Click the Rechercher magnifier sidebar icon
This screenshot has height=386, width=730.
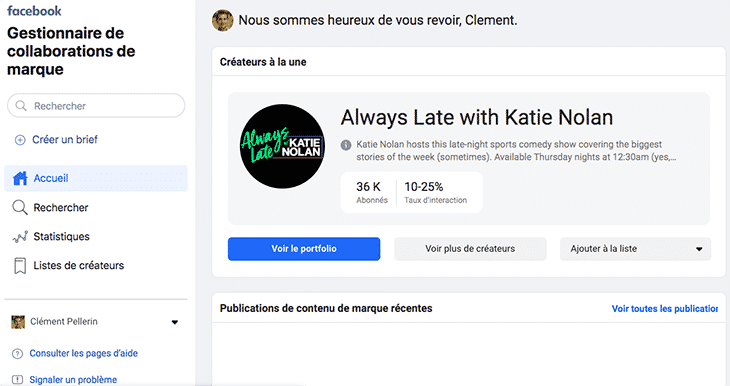[x=20, y=207]
